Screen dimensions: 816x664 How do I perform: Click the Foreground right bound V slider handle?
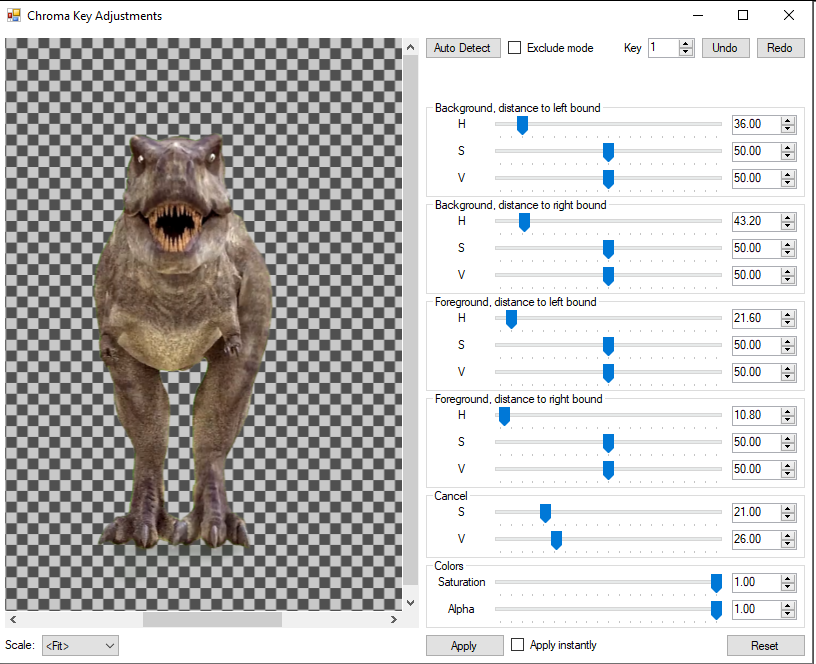coord(608,470)
